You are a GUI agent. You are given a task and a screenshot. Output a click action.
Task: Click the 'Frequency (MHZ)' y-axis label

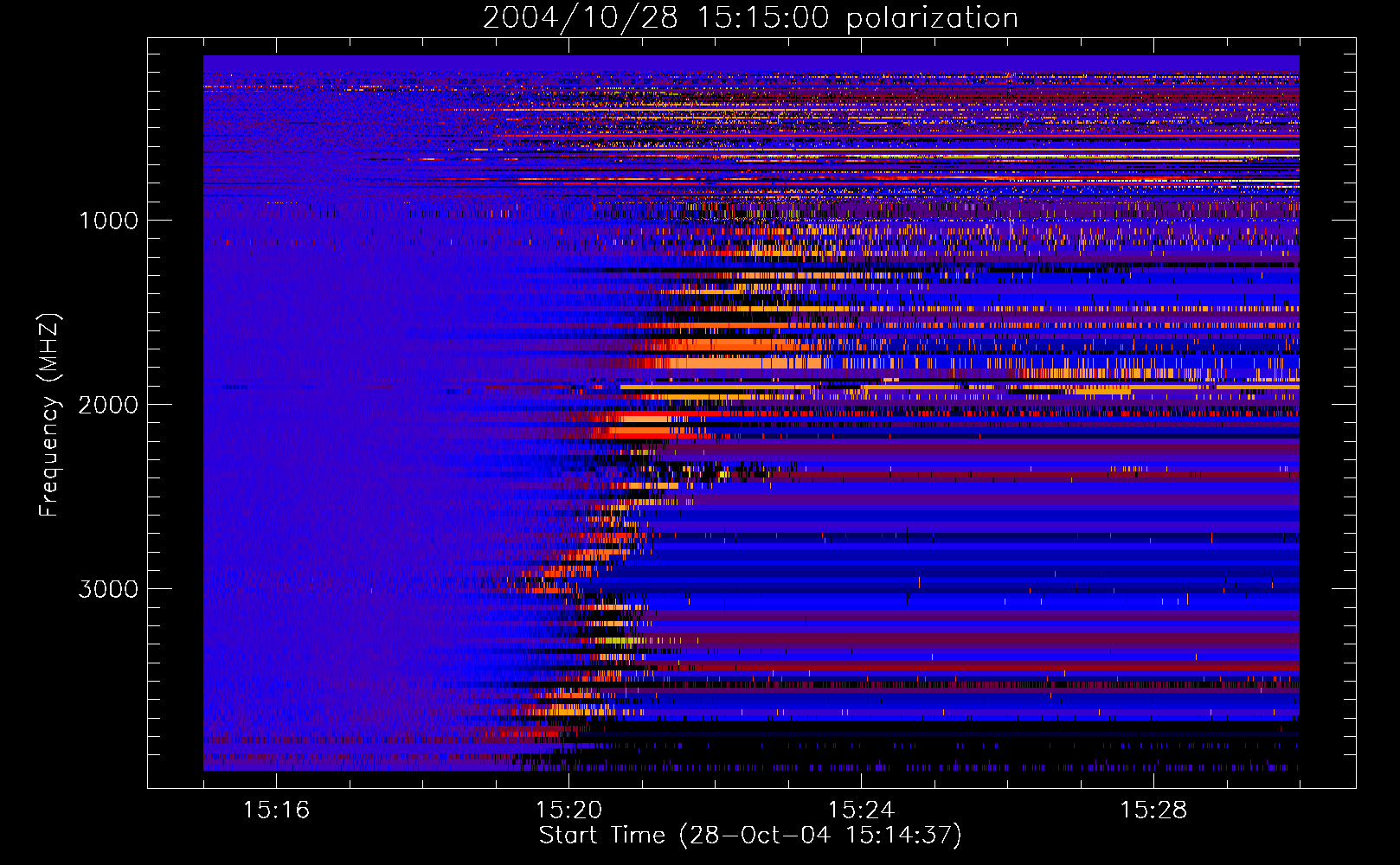pos(49,415)
